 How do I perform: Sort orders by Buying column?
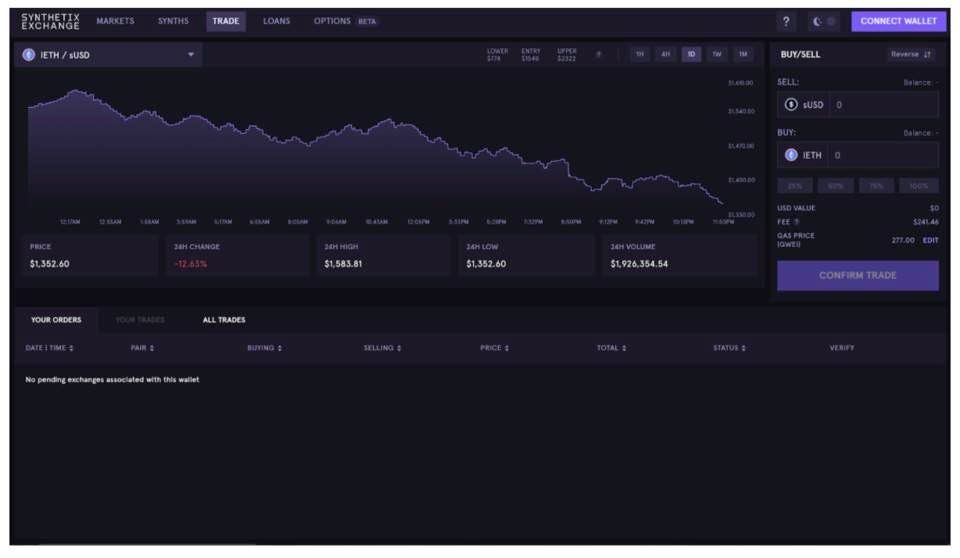coord(264,348)
